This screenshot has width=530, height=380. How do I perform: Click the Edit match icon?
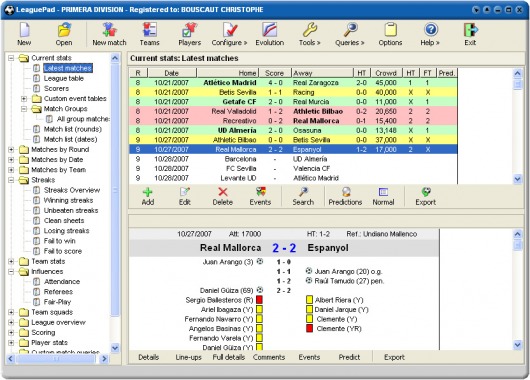(185, 196)
